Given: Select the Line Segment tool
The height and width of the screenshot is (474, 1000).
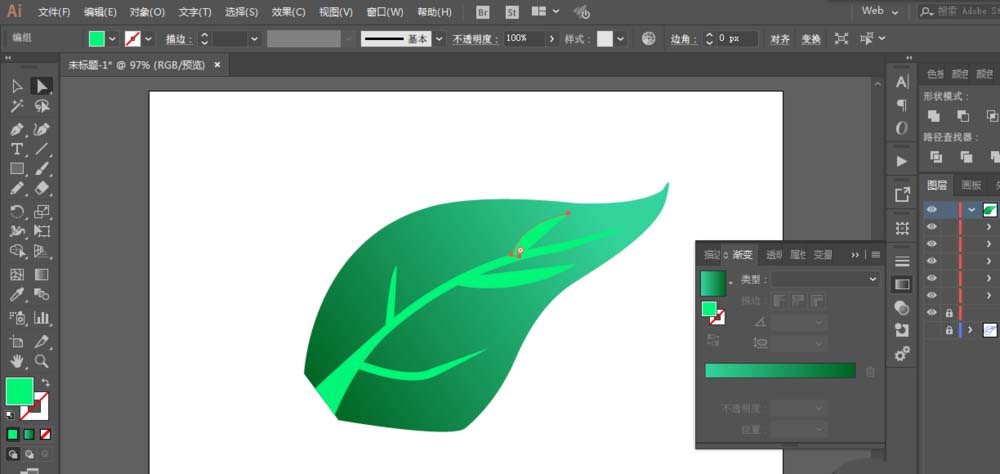Looking at the screenshot, I should coord(41,149).
